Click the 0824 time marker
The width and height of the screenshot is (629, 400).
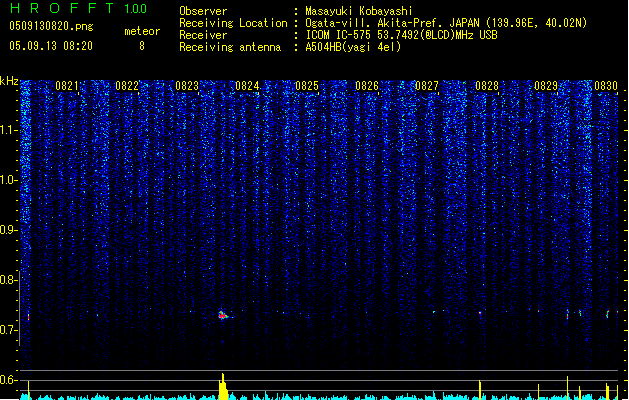247,86
